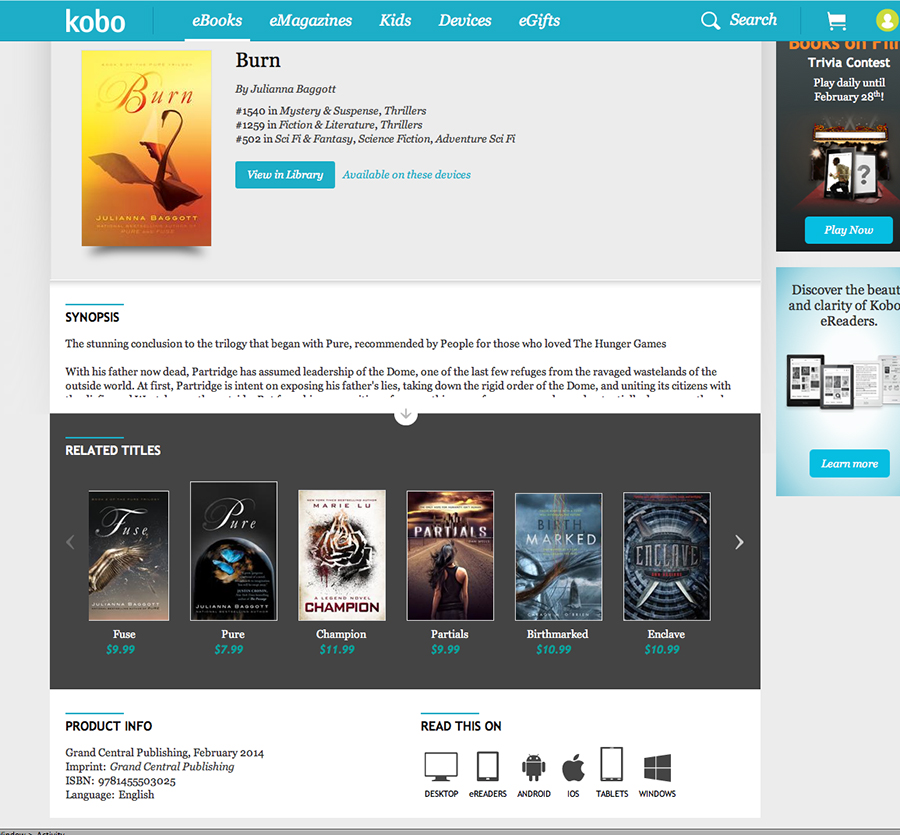The width and height of the screenshot is (900, 835).
Task: Open the Kids section
Action: (x=395, y=21)
